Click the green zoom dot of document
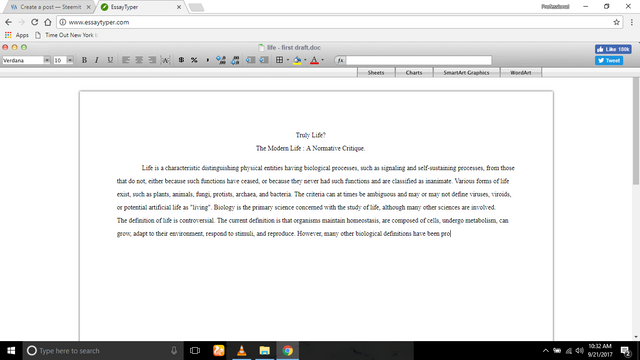Screen dimensions: 640x360 click(24, 47)
